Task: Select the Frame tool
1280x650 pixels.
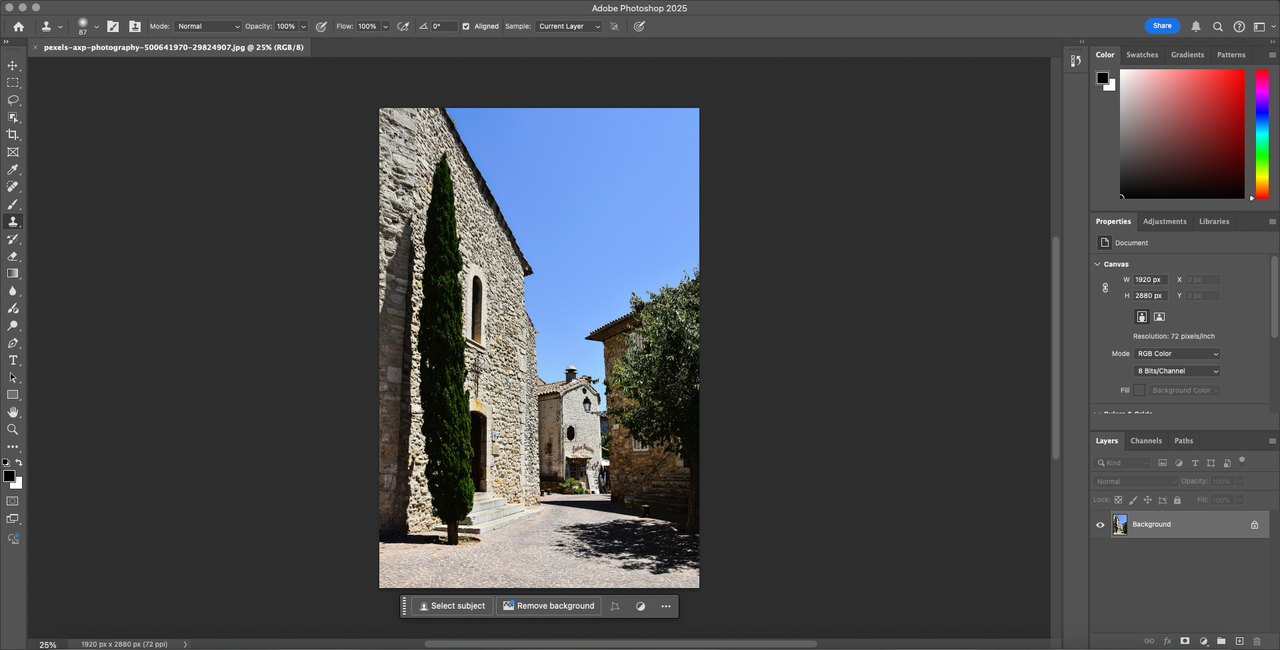Action: click(x=13, y=152)
